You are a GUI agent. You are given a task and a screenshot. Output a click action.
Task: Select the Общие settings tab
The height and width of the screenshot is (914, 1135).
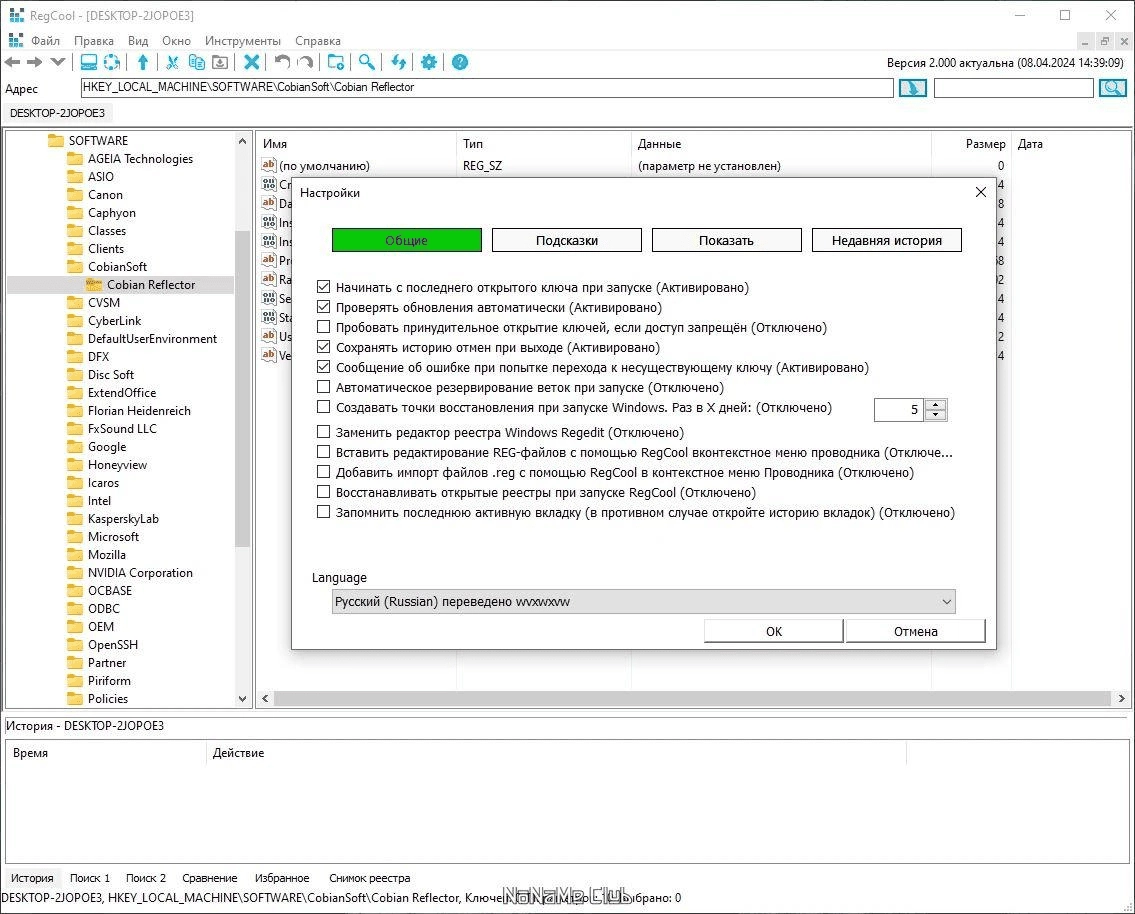[x=407, y=240]
